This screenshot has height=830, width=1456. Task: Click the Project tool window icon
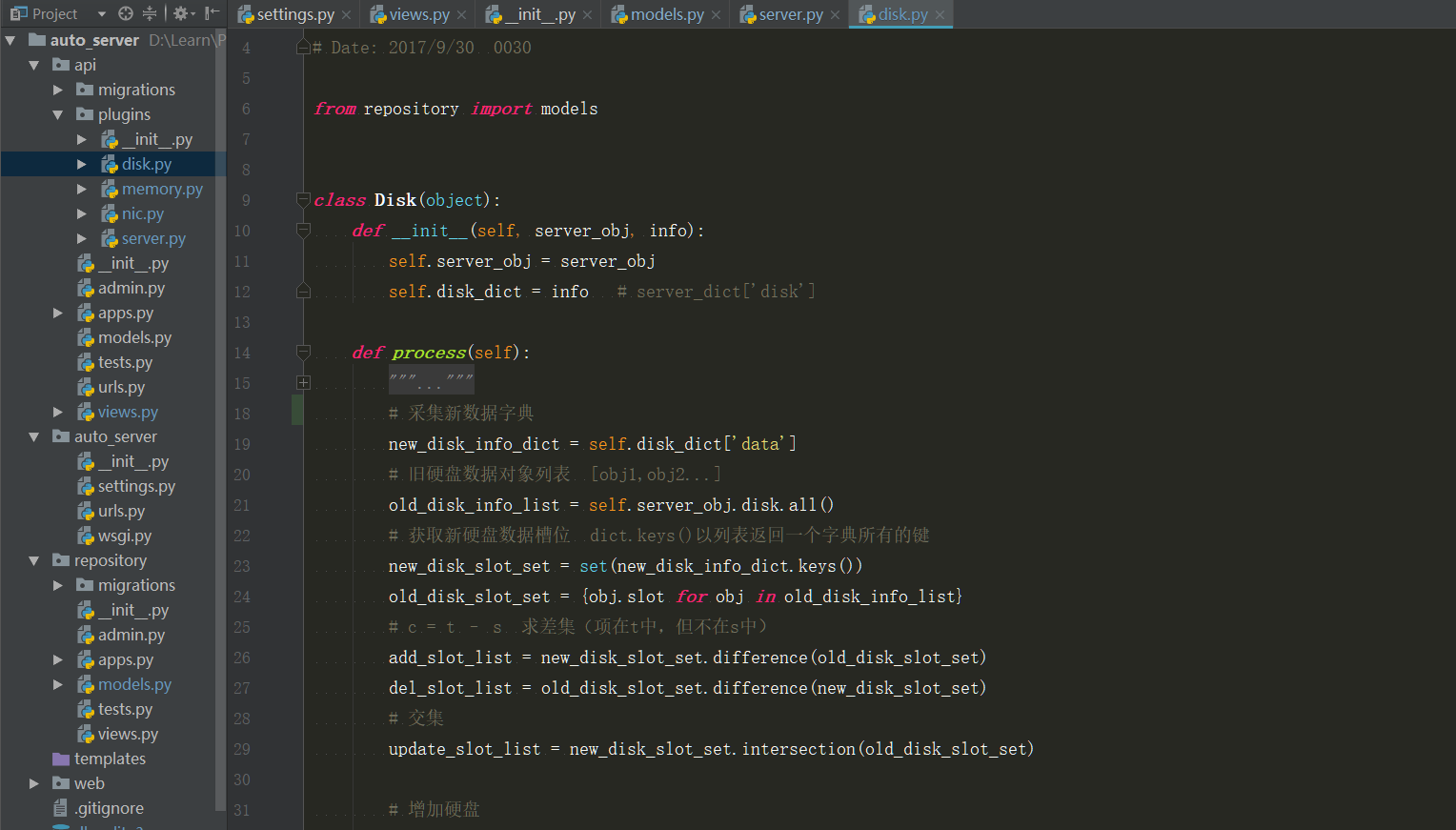18,13
